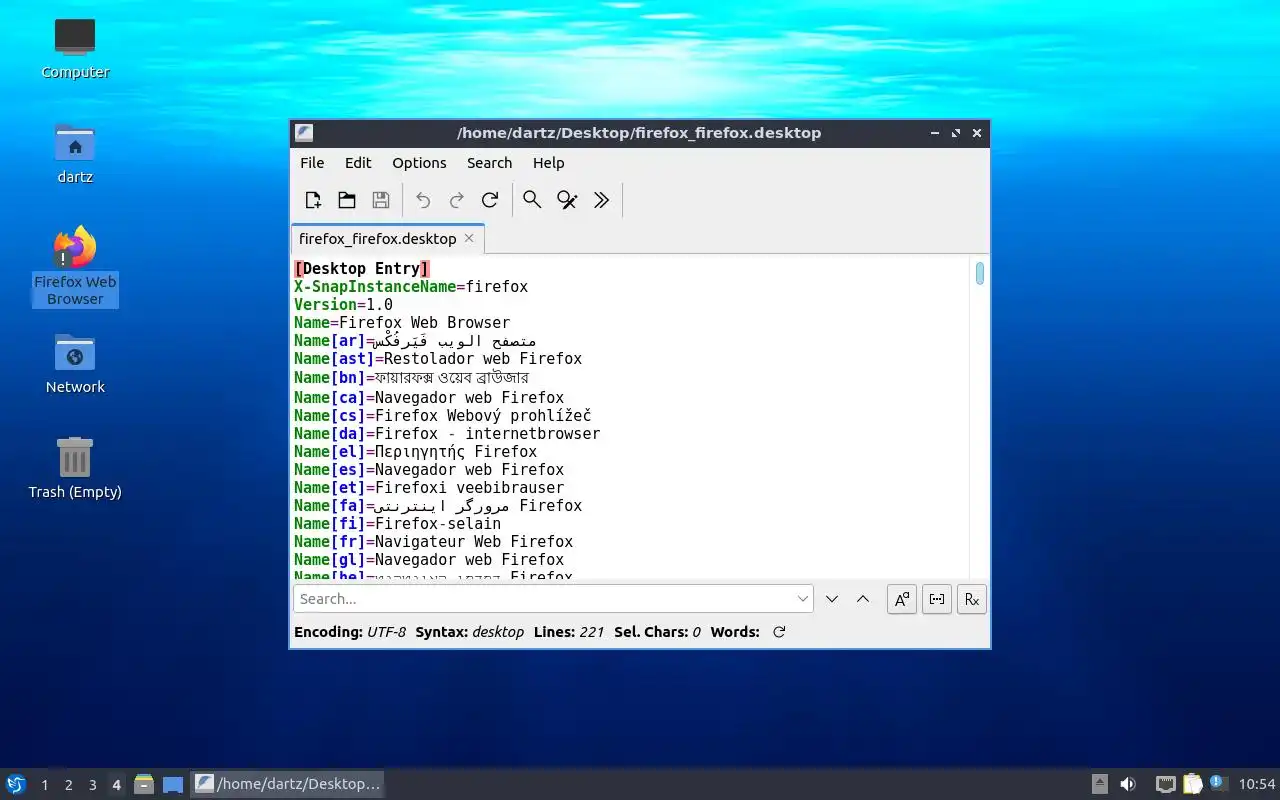Viewport: 1280px width, 800px height.
Task: Open the Edit menu
Action: pyautogui.click(x=358, y=163)
